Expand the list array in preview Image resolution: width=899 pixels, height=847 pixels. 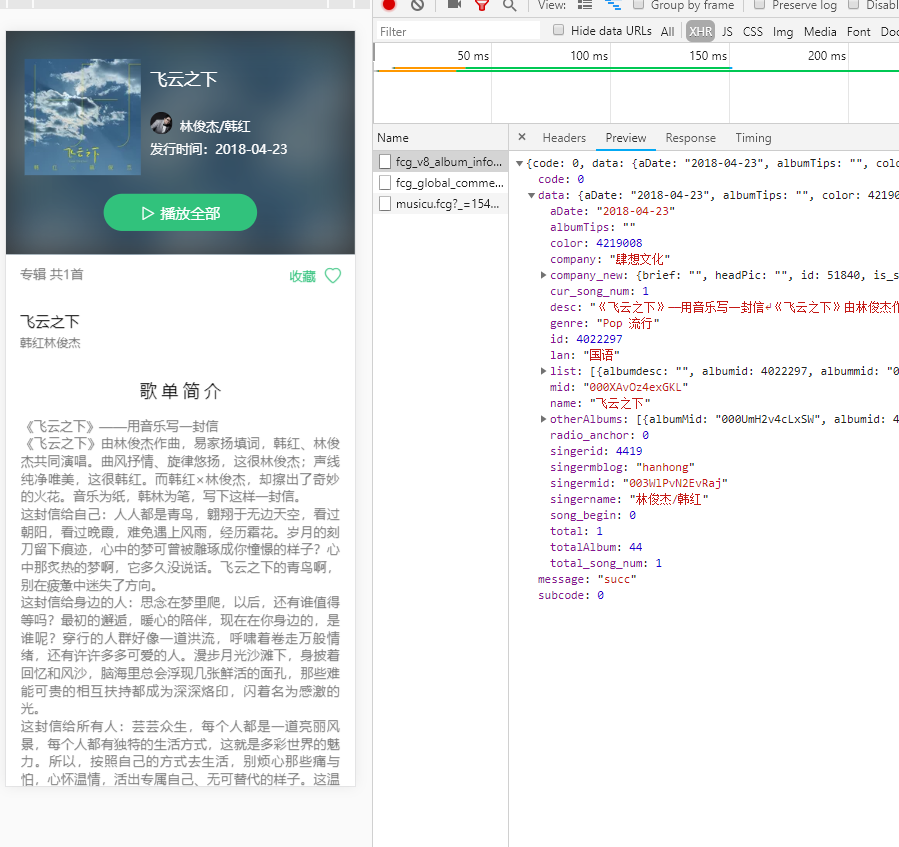[543, 371]
